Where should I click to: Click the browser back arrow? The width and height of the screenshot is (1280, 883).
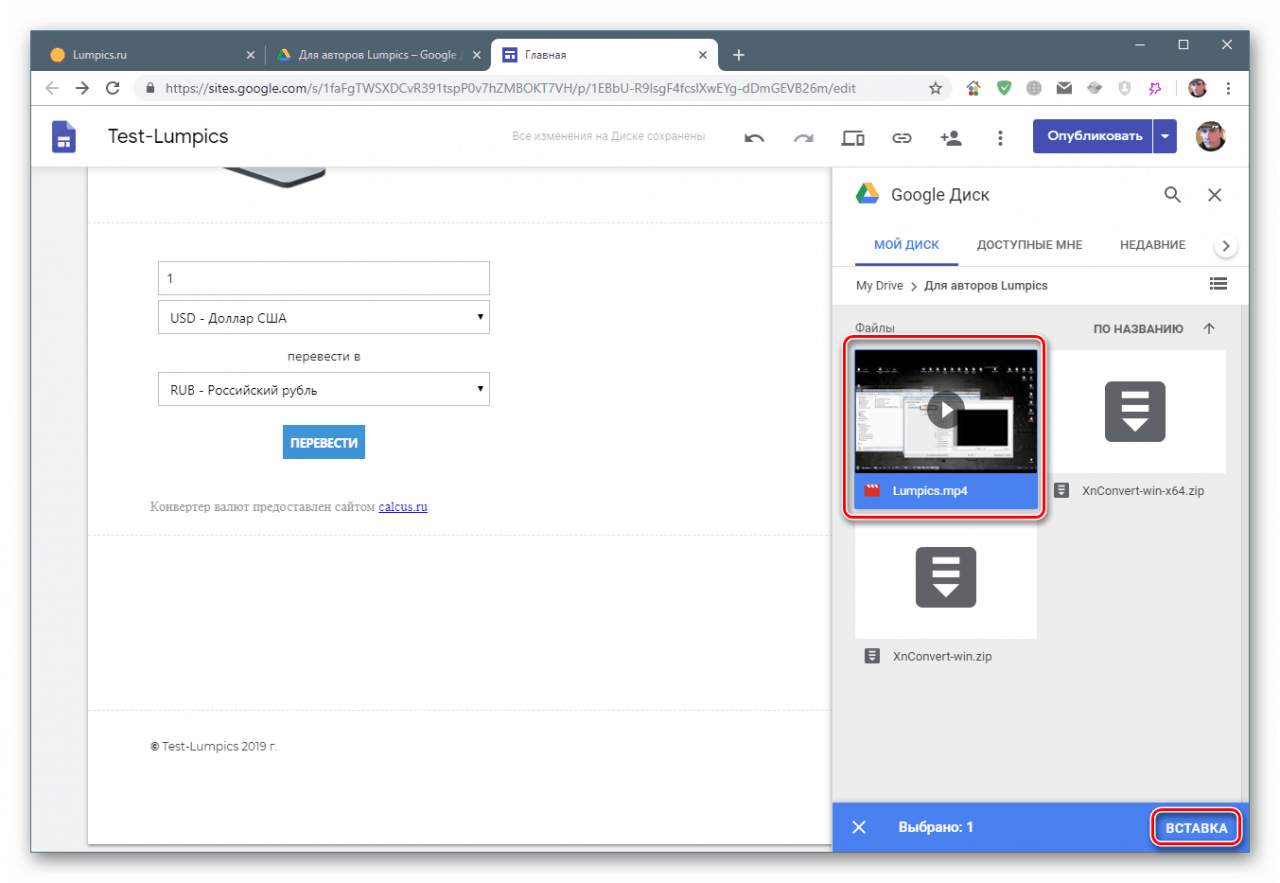[x=52, y=88]
